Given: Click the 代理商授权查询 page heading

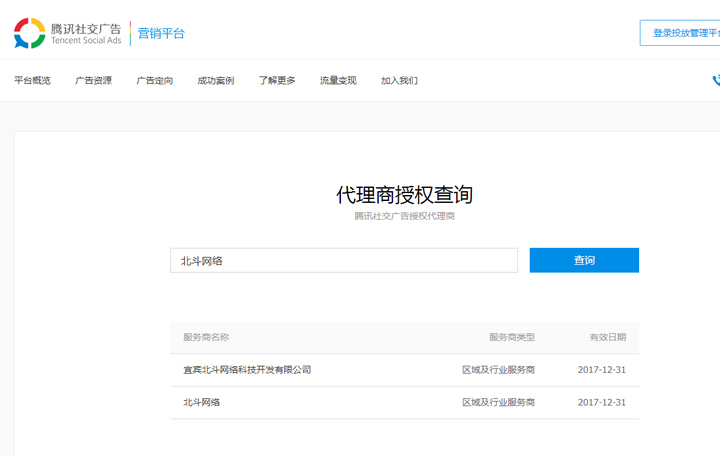Looking at the screenshot, I should click(404, 194).
